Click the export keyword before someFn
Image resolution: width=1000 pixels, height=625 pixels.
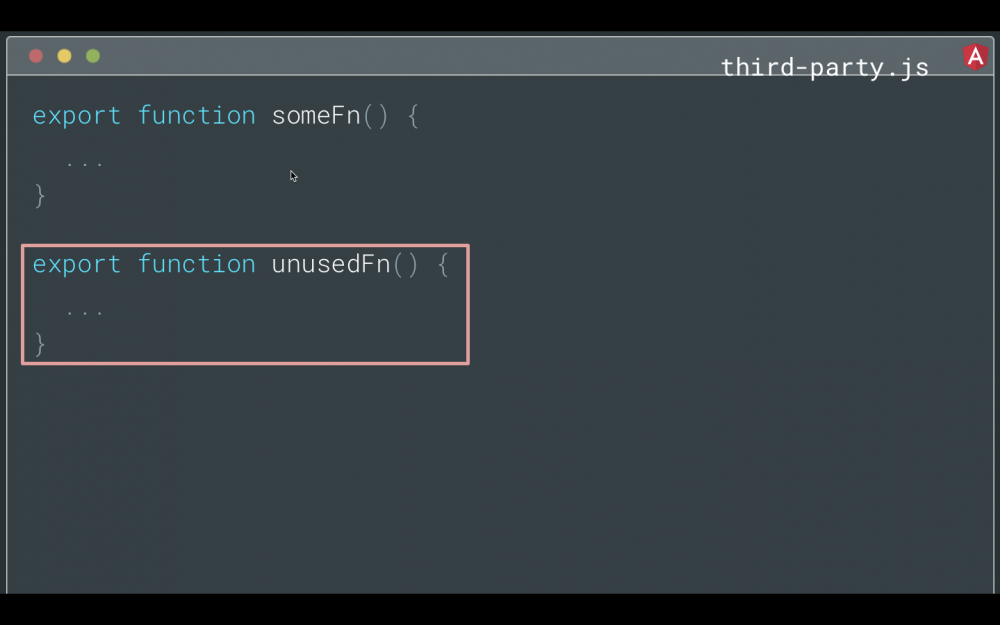click(x=76, y=116)
